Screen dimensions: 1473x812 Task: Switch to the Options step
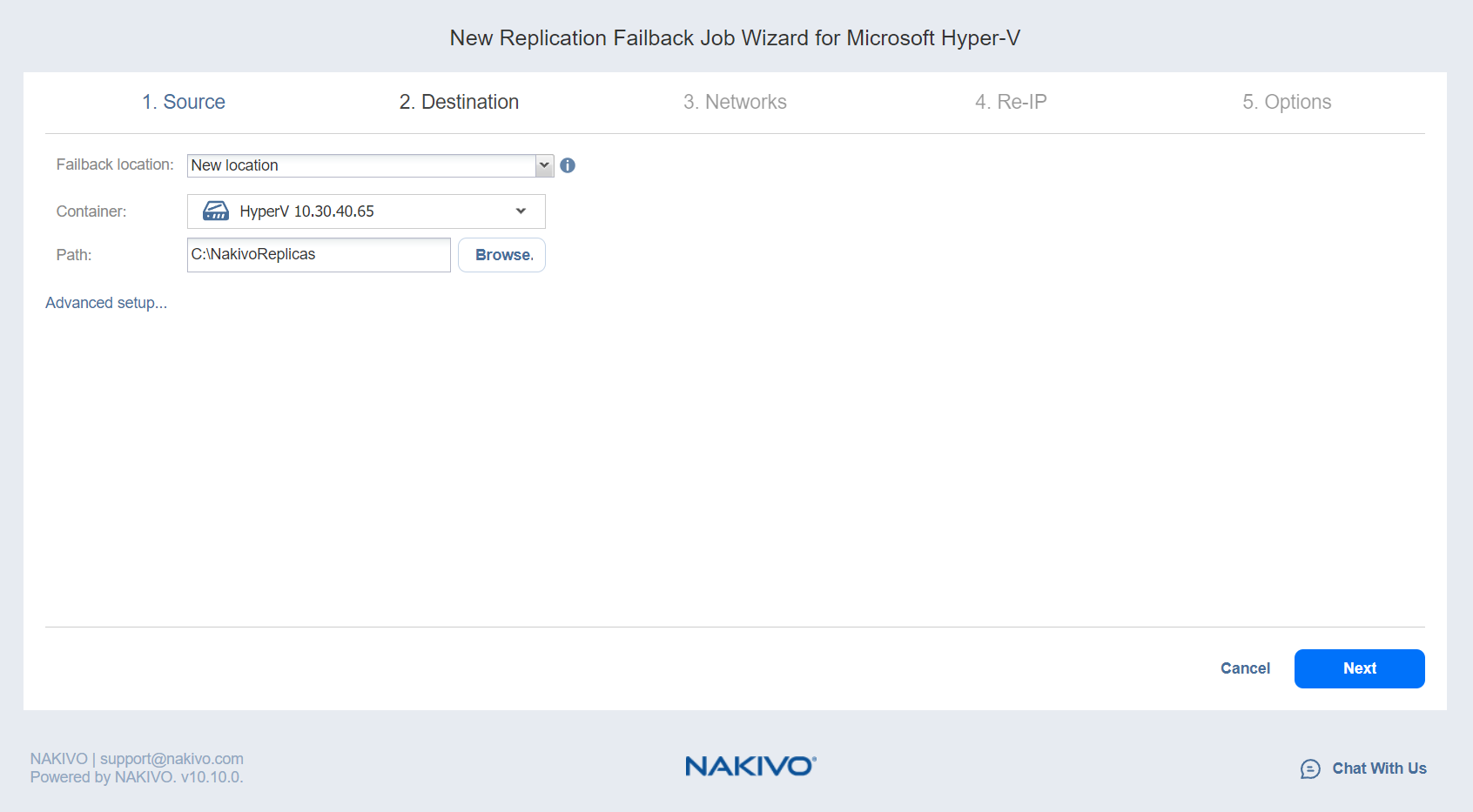coord(1287,102)
